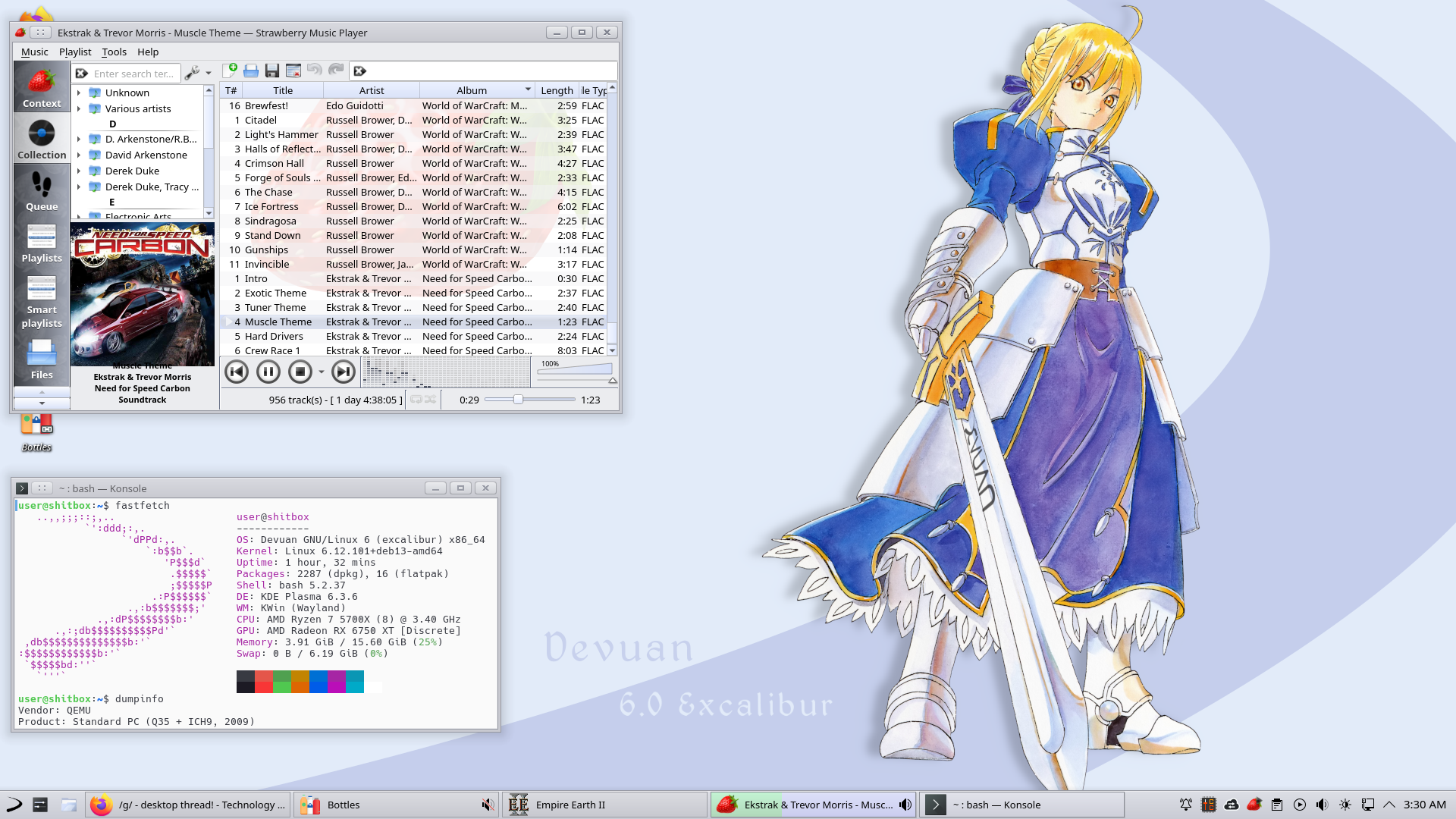Open the KDE application launcher

tap(14, 805)
